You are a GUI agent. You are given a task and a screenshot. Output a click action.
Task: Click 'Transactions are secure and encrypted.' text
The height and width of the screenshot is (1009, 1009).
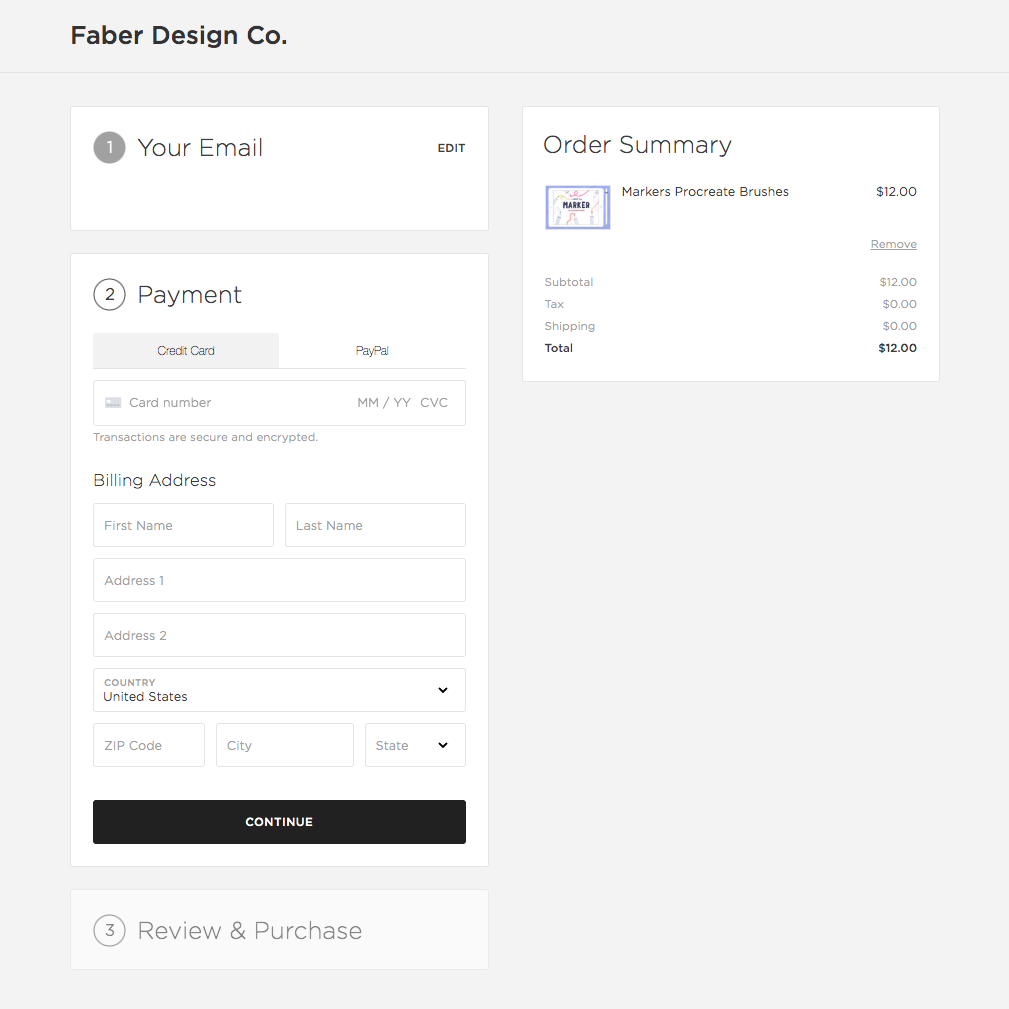205,437
